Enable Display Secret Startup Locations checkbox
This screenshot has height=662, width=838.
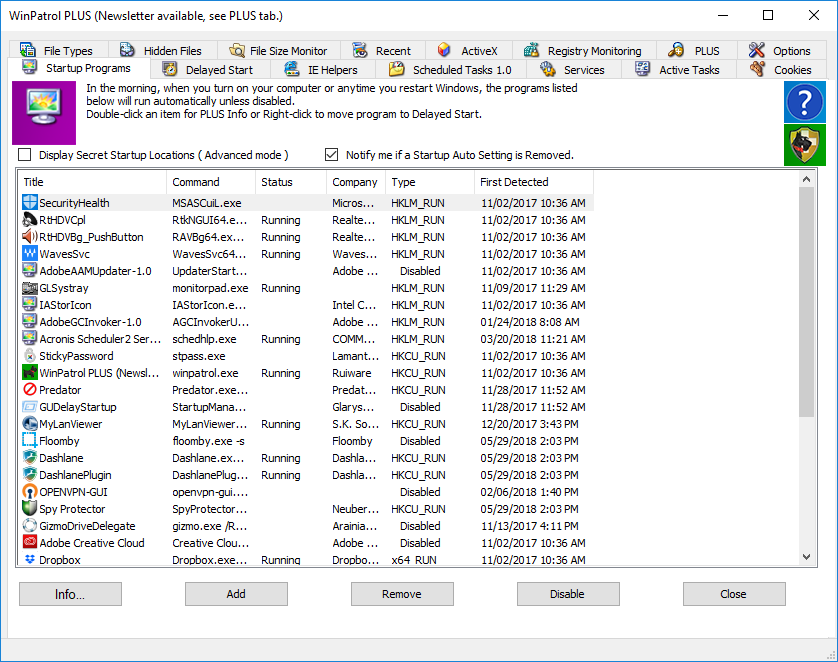(25, 155)
